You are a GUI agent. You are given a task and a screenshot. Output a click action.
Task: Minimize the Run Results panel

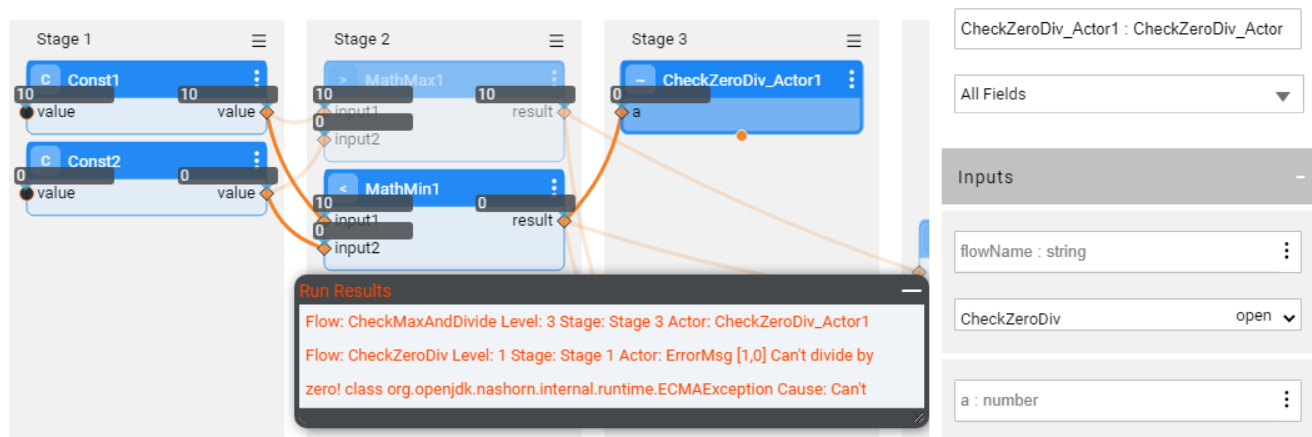pos(910,290)
